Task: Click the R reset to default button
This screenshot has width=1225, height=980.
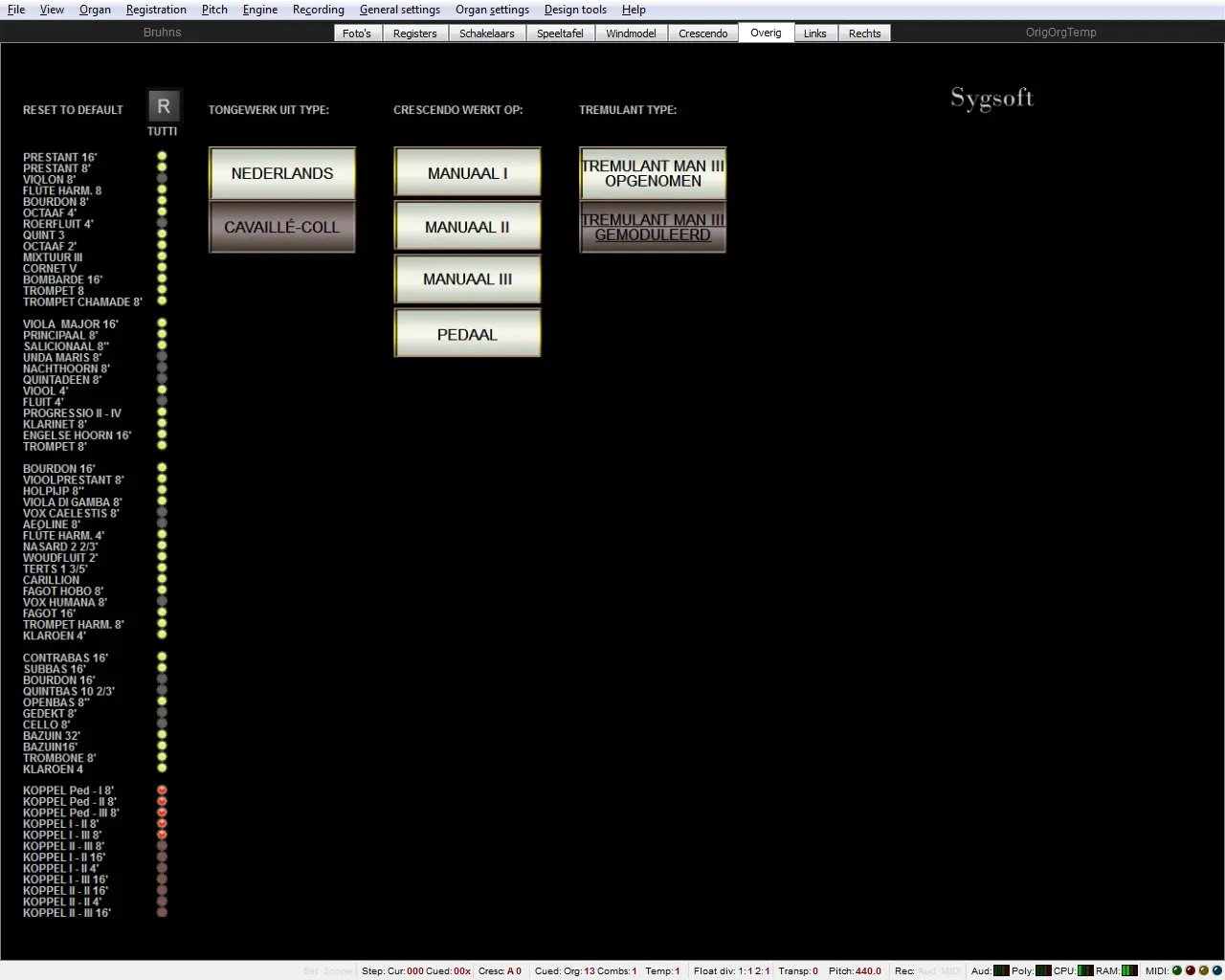Action: 164,106
